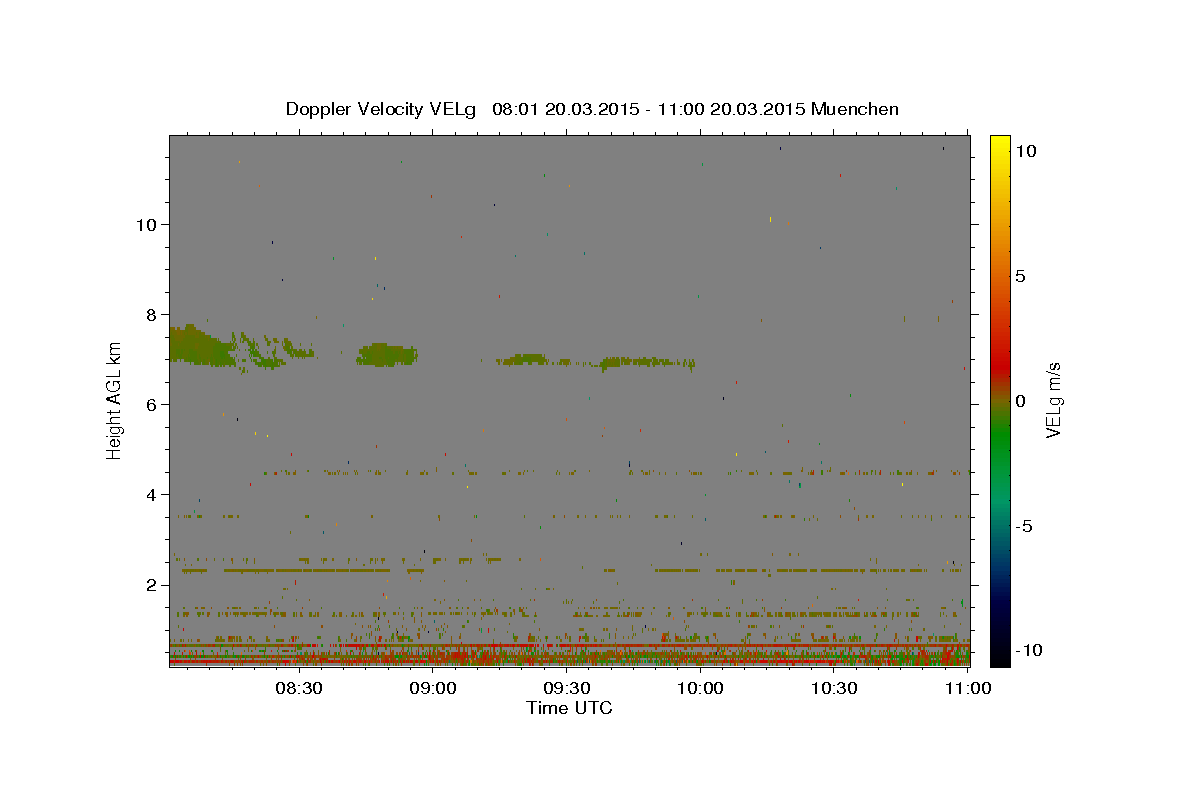This screenshot has width=1200, height=800.
Task: Click the 'VELg m/s' colorbar title
Action: [1053, 401]
